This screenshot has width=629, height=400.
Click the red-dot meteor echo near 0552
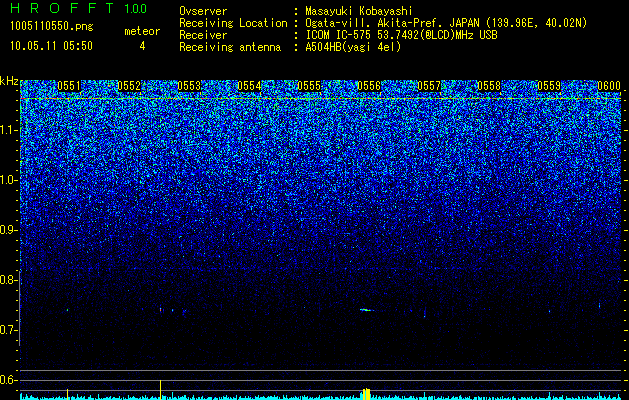[161, 310]
